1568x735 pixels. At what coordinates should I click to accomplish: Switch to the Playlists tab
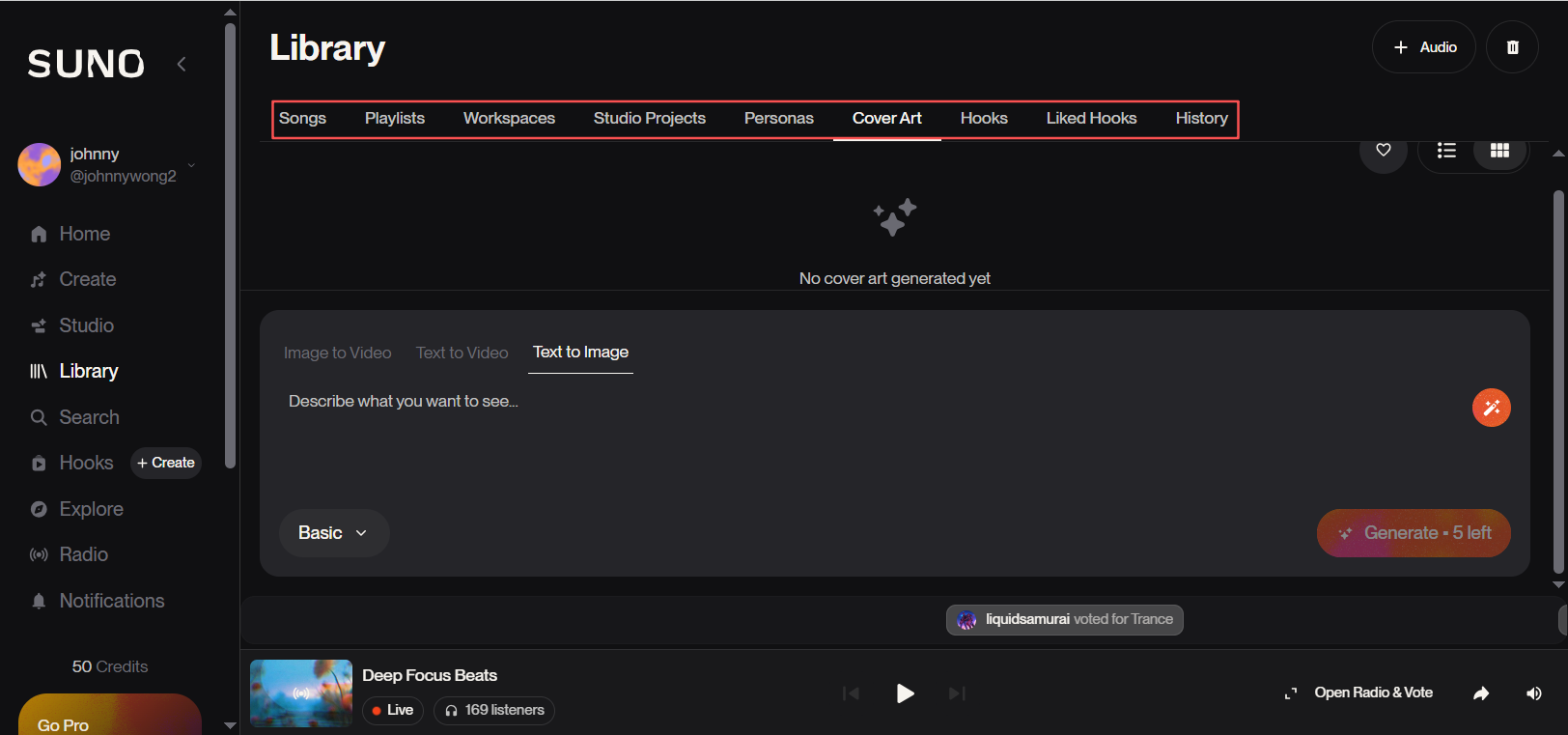(x=395, y=118)
